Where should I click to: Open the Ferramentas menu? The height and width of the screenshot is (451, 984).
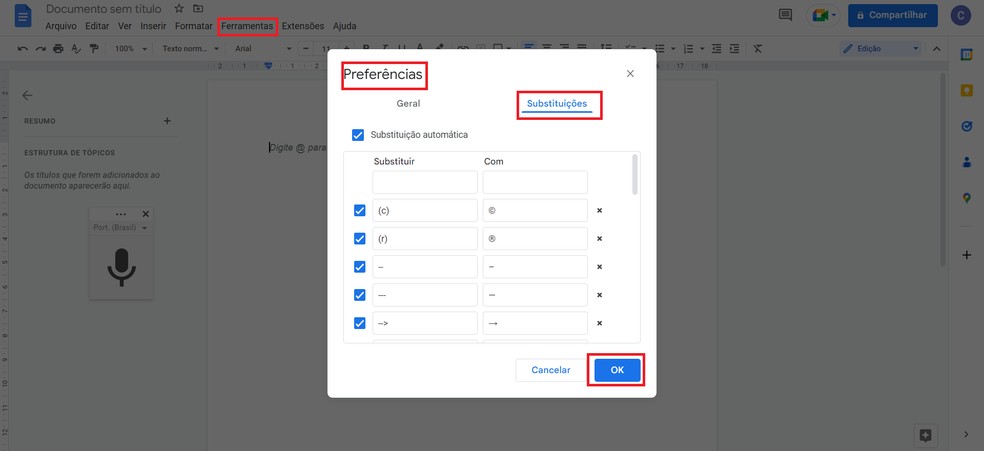click(247, 26)
